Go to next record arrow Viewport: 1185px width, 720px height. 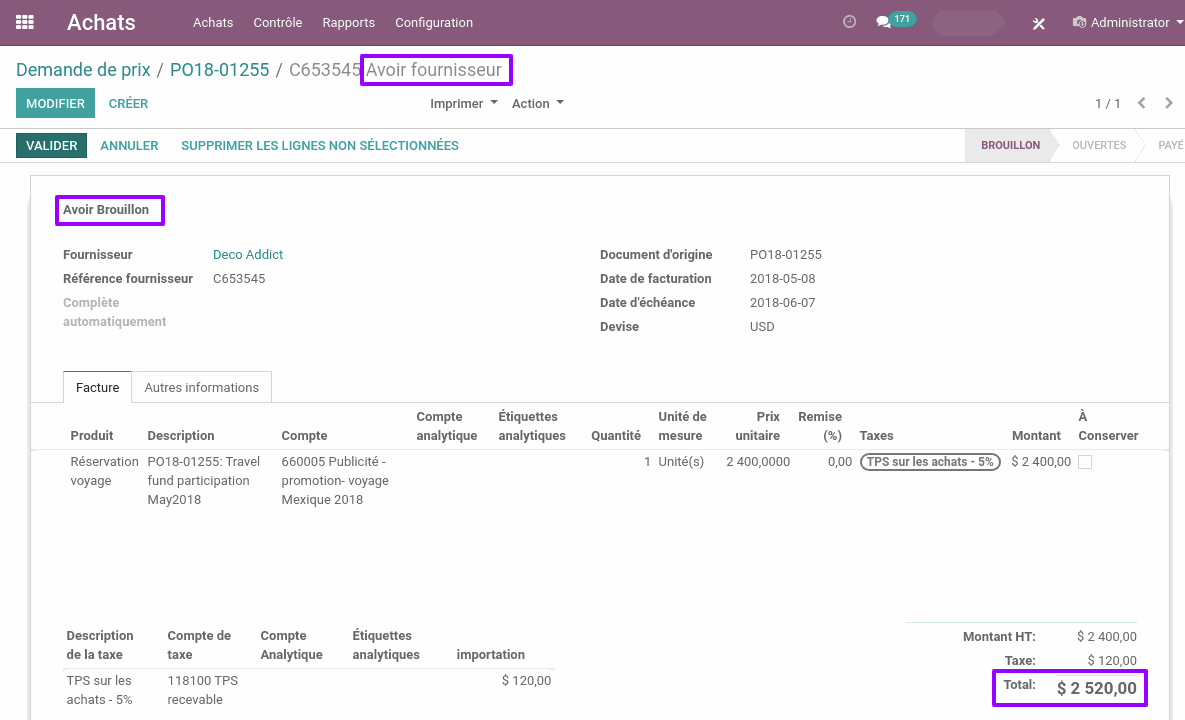[1169, 103]
